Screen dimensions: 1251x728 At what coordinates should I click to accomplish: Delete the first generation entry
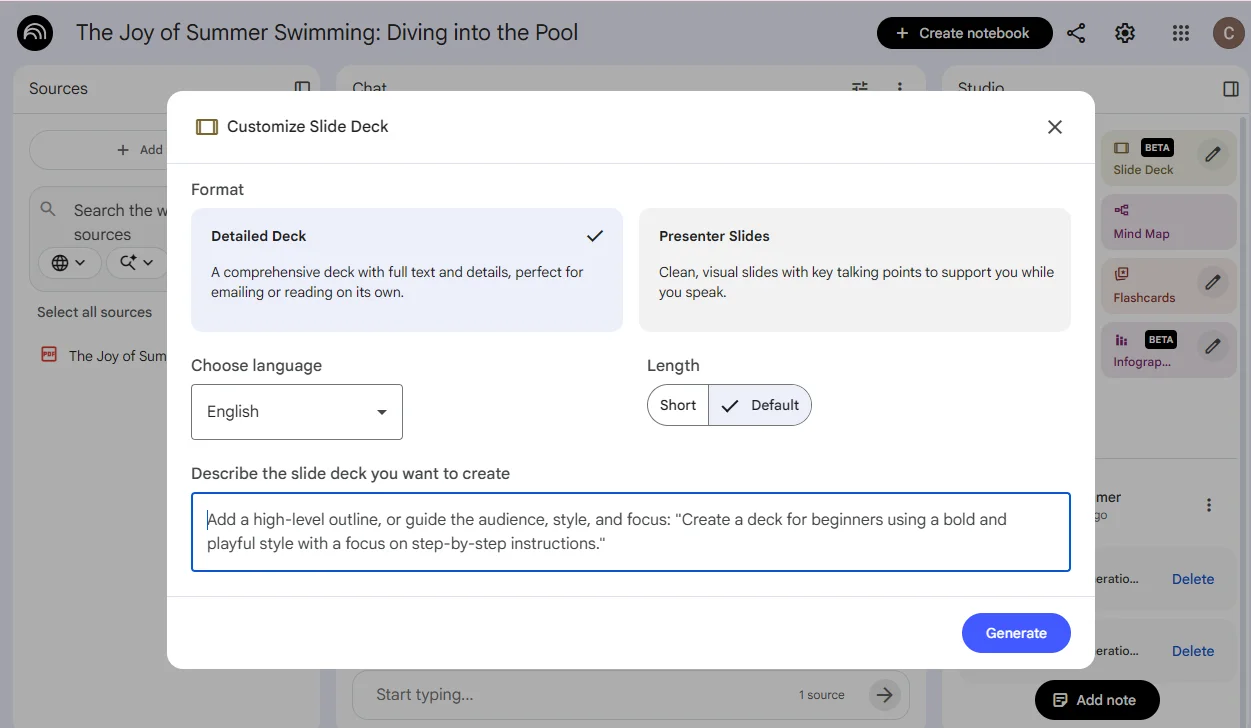[x=1192, y=579]
